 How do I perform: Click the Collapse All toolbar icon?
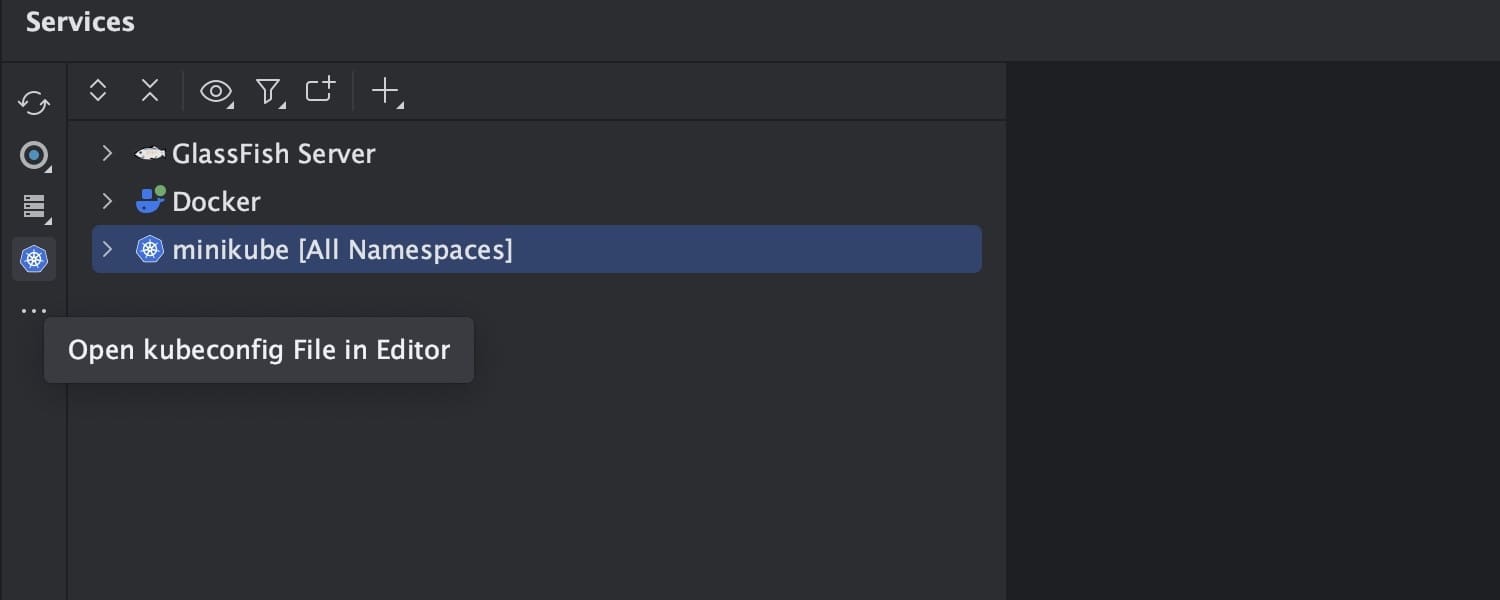[150, 91]
